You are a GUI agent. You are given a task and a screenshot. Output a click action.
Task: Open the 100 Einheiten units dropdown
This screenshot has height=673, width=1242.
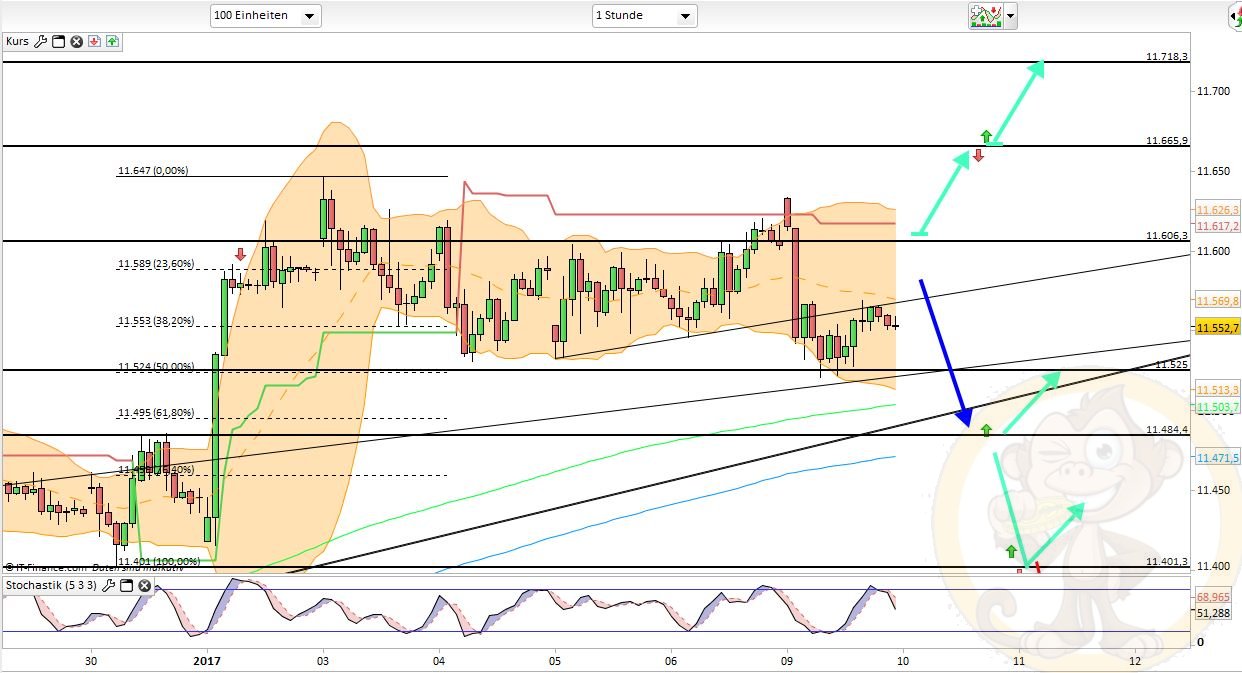tap(265, 16)
